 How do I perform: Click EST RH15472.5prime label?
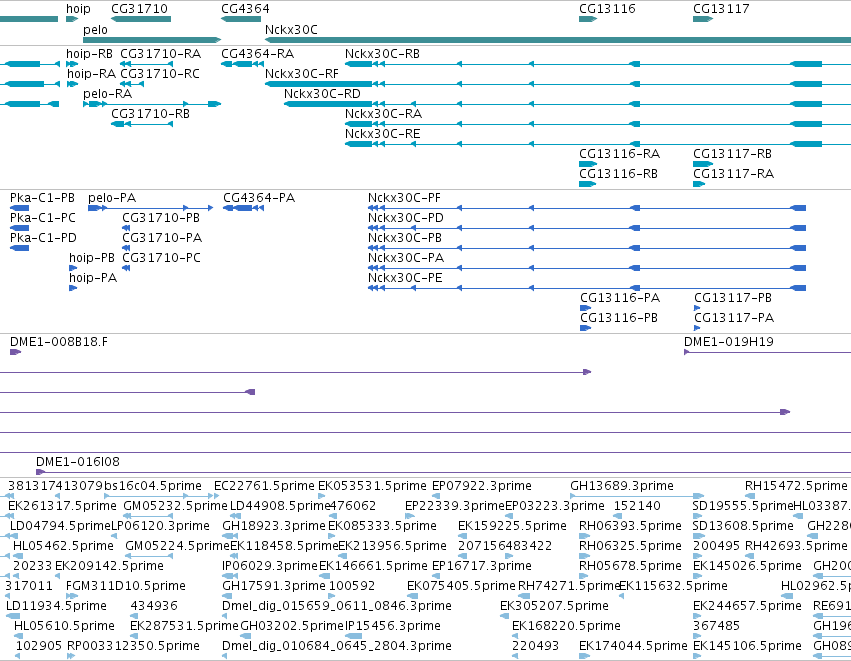pos(796,486)
